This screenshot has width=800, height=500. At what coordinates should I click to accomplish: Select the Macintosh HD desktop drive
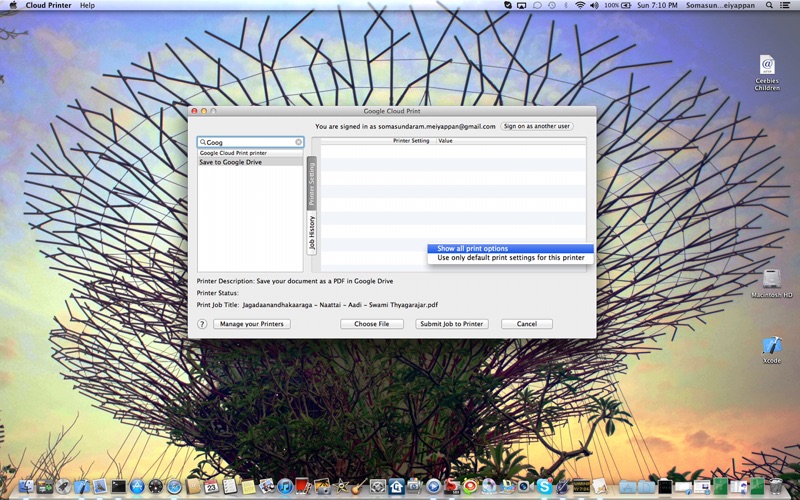[771, 284]
